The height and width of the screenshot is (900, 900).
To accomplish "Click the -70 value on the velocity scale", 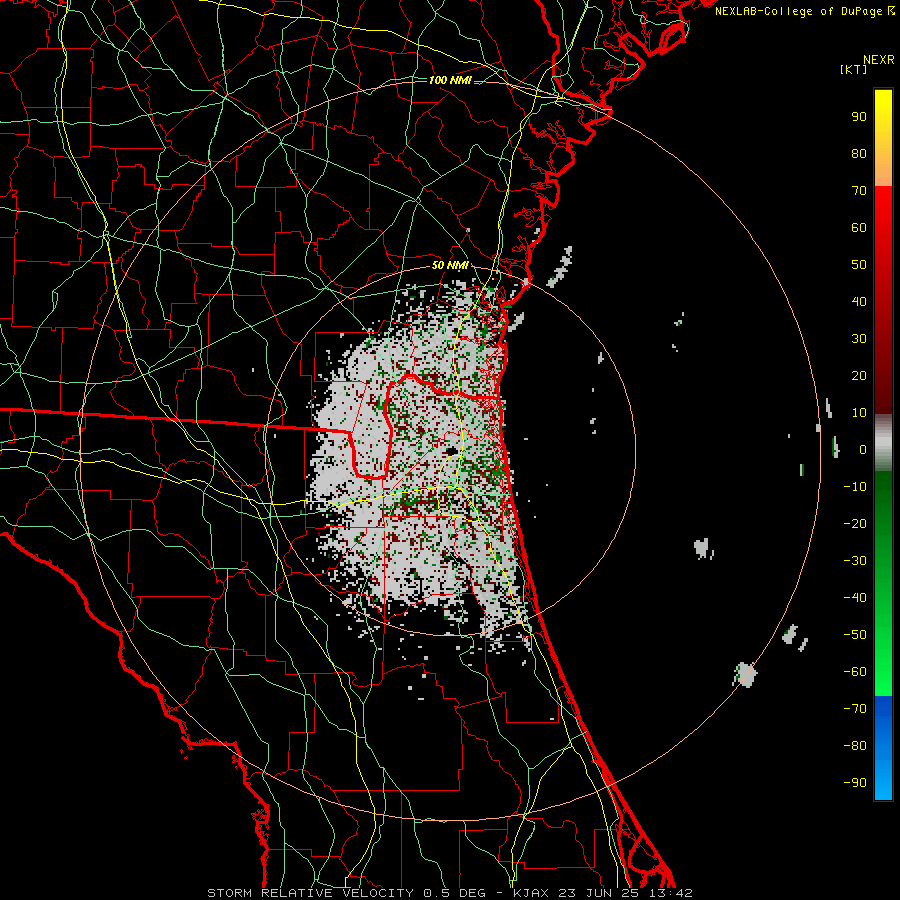I will pos(855,709).
